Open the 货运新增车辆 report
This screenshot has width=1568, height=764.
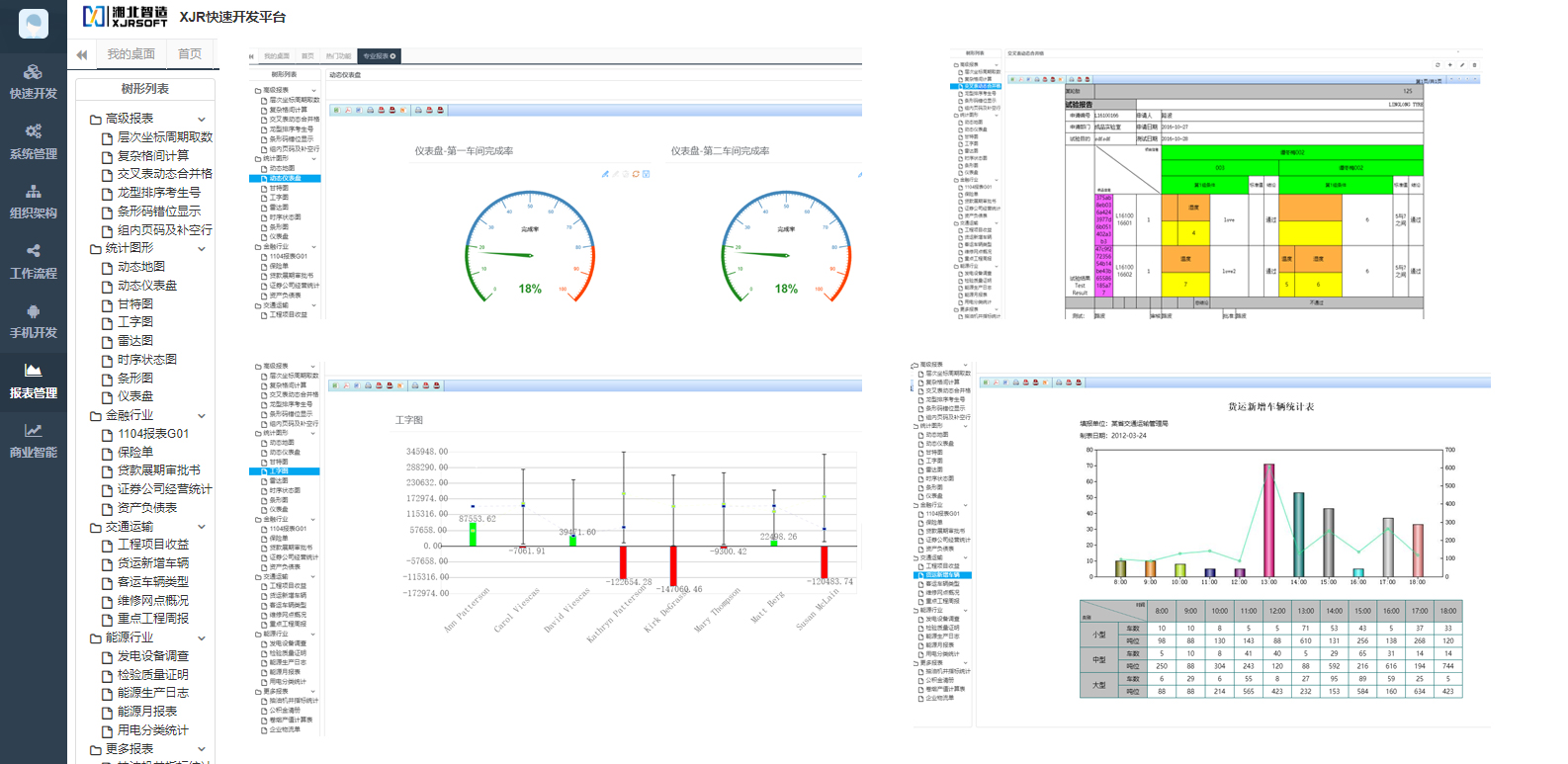(x=153, y=563)
